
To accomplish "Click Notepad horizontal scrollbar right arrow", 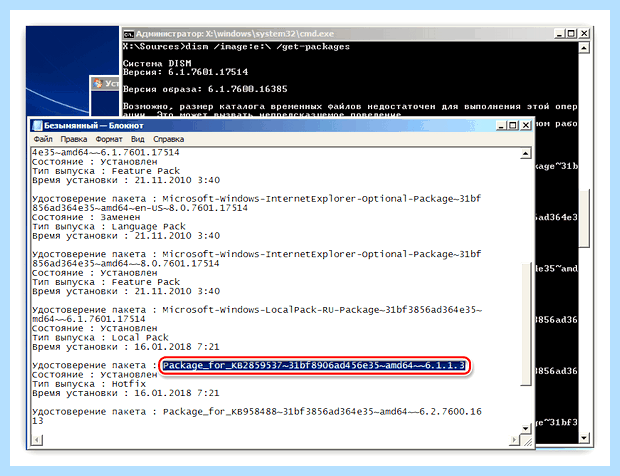I will pyautogui.click(x=514, y=440).
